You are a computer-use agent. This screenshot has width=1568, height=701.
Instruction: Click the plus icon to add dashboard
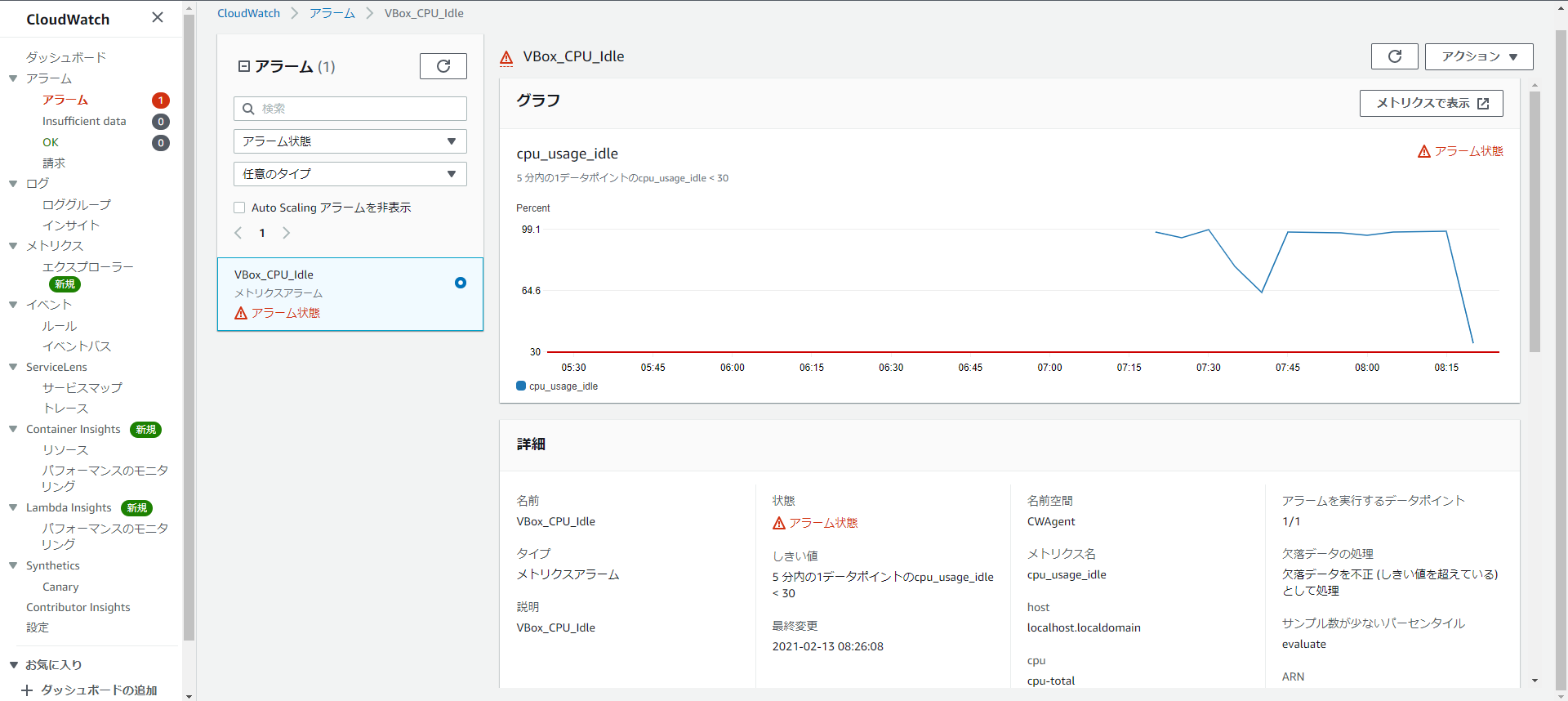click(27, 690)
